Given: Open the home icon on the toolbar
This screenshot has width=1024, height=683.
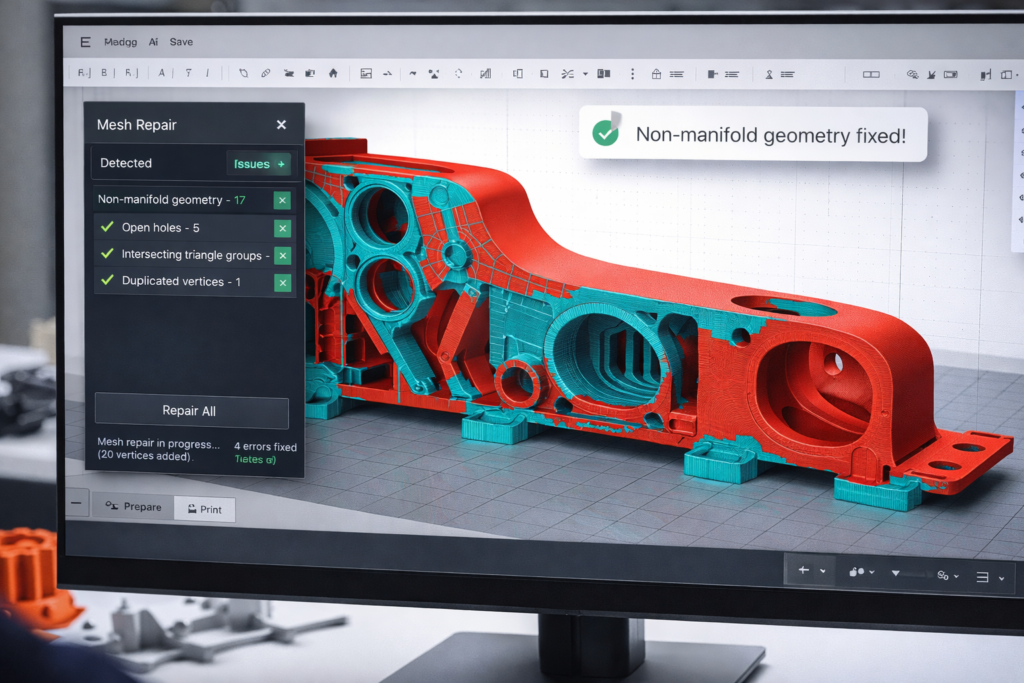Looking at the screenshot, I should tap(332, 73).
